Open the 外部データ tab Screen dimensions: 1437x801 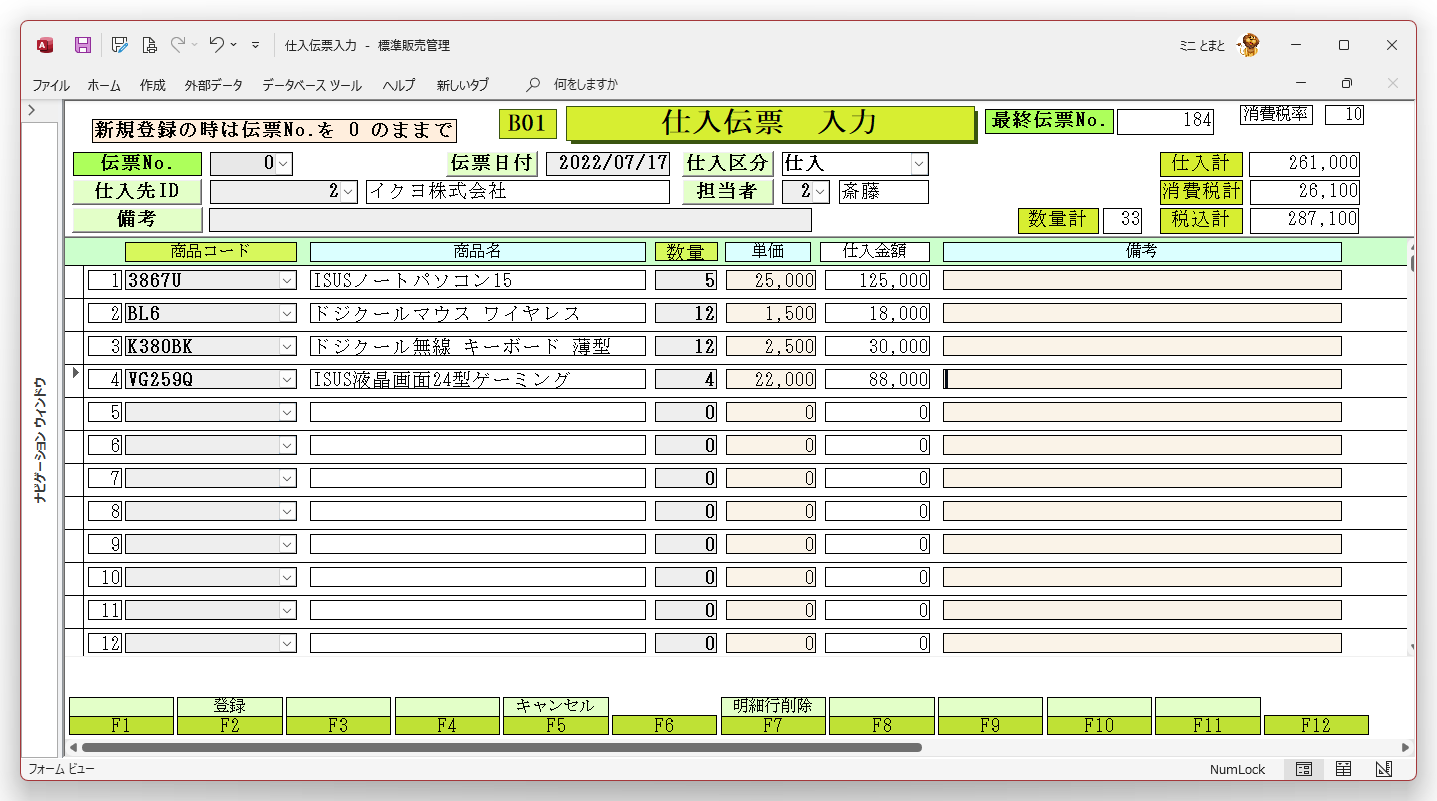[214, 85]
